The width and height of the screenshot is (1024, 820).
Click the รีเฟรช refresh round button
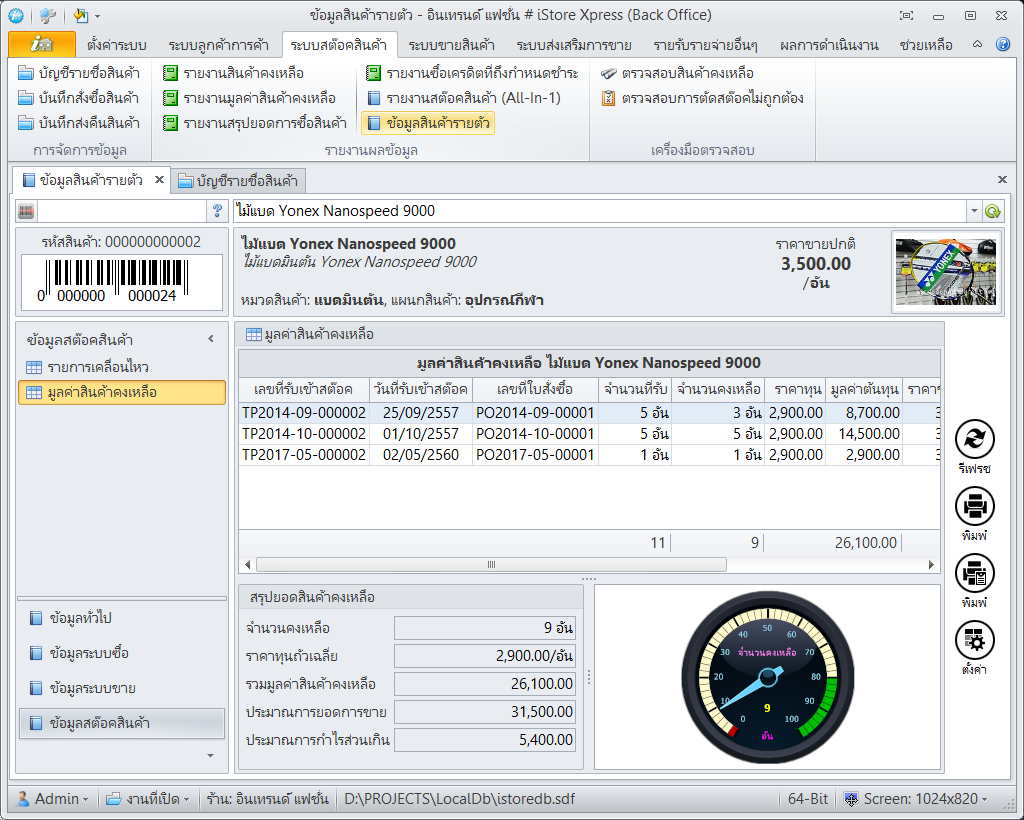coord(974,439)
